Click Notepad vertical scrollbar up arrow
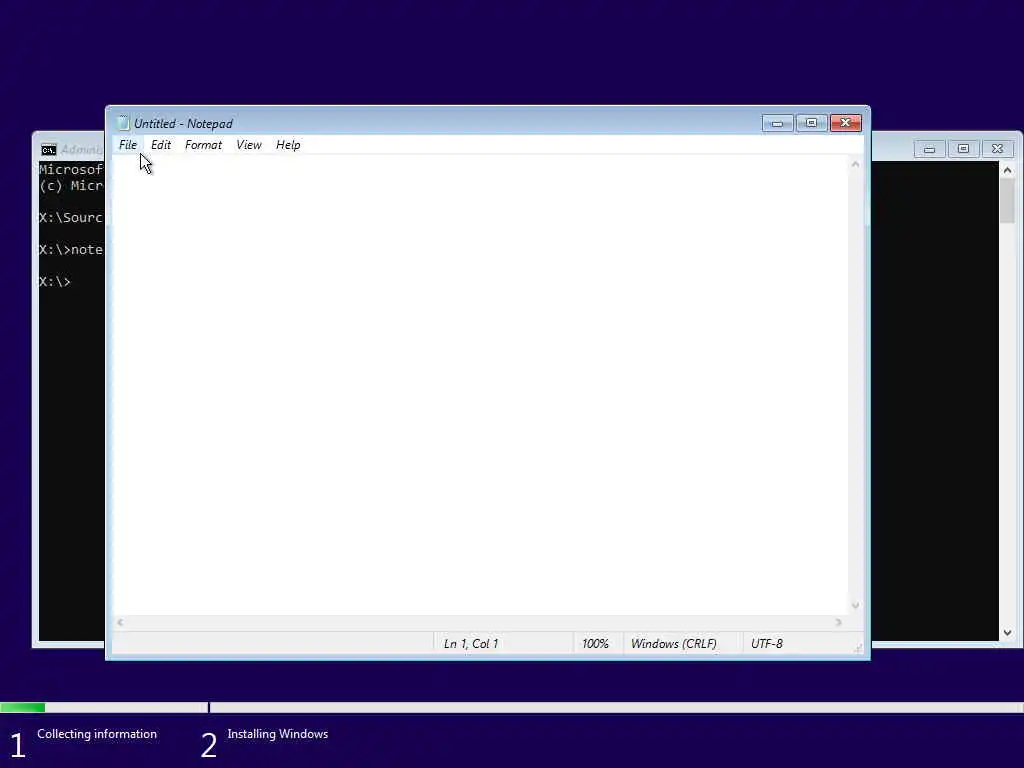The image size is (1024, 768). tap(856, 165)
